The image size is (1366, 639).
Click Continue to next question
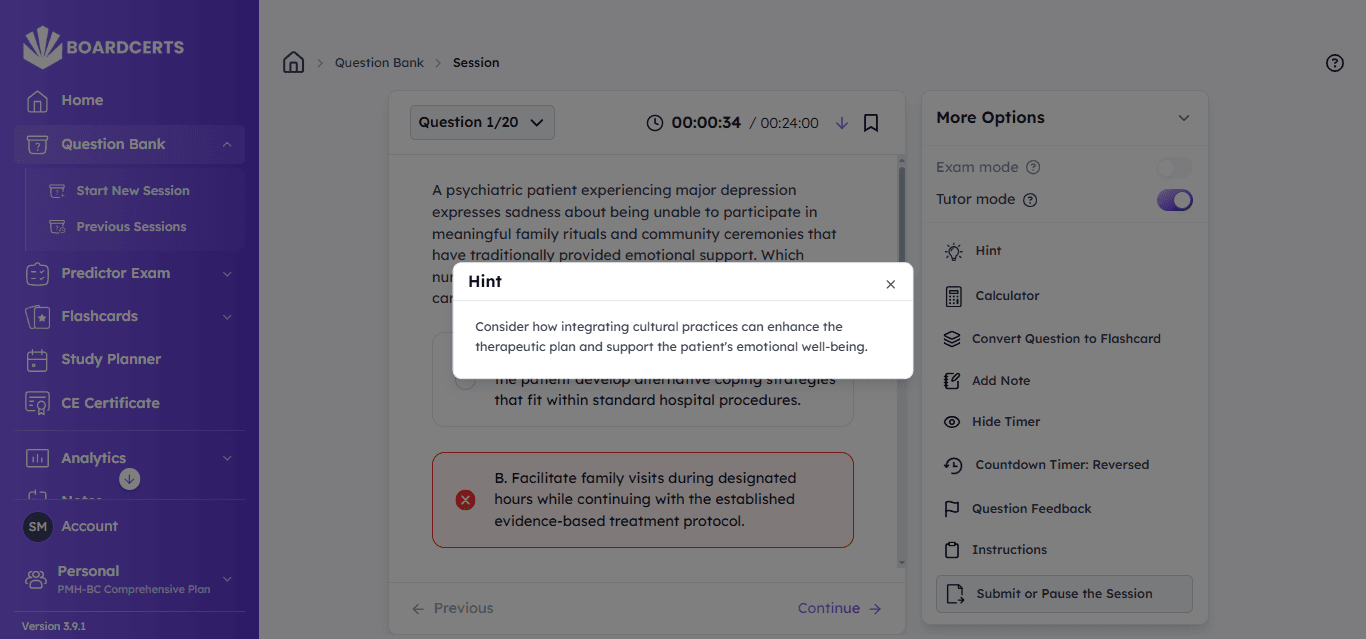(x=838, y=607)
